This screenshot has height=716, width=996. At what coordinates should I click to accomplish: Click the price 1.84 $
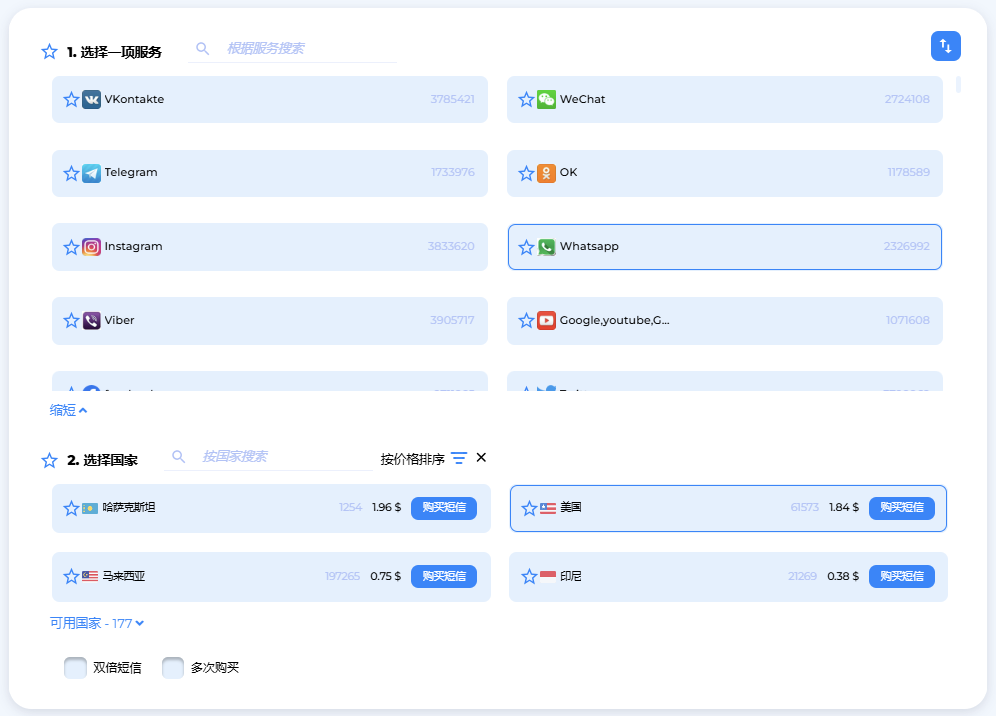pos(844,508)
